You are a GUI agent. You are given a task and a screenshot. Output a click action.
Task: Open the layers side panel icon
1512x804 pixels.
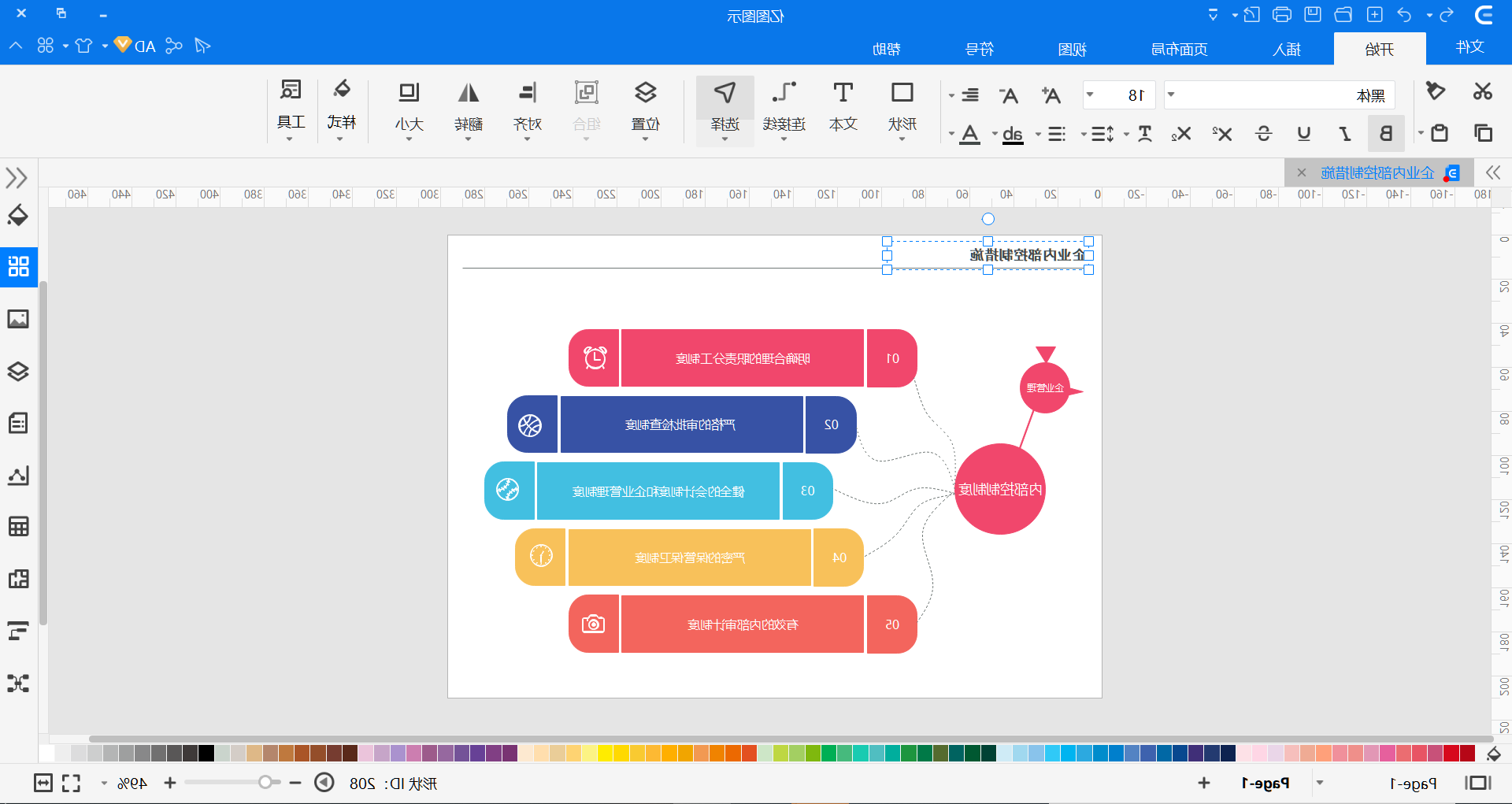(x=18, y=371)
